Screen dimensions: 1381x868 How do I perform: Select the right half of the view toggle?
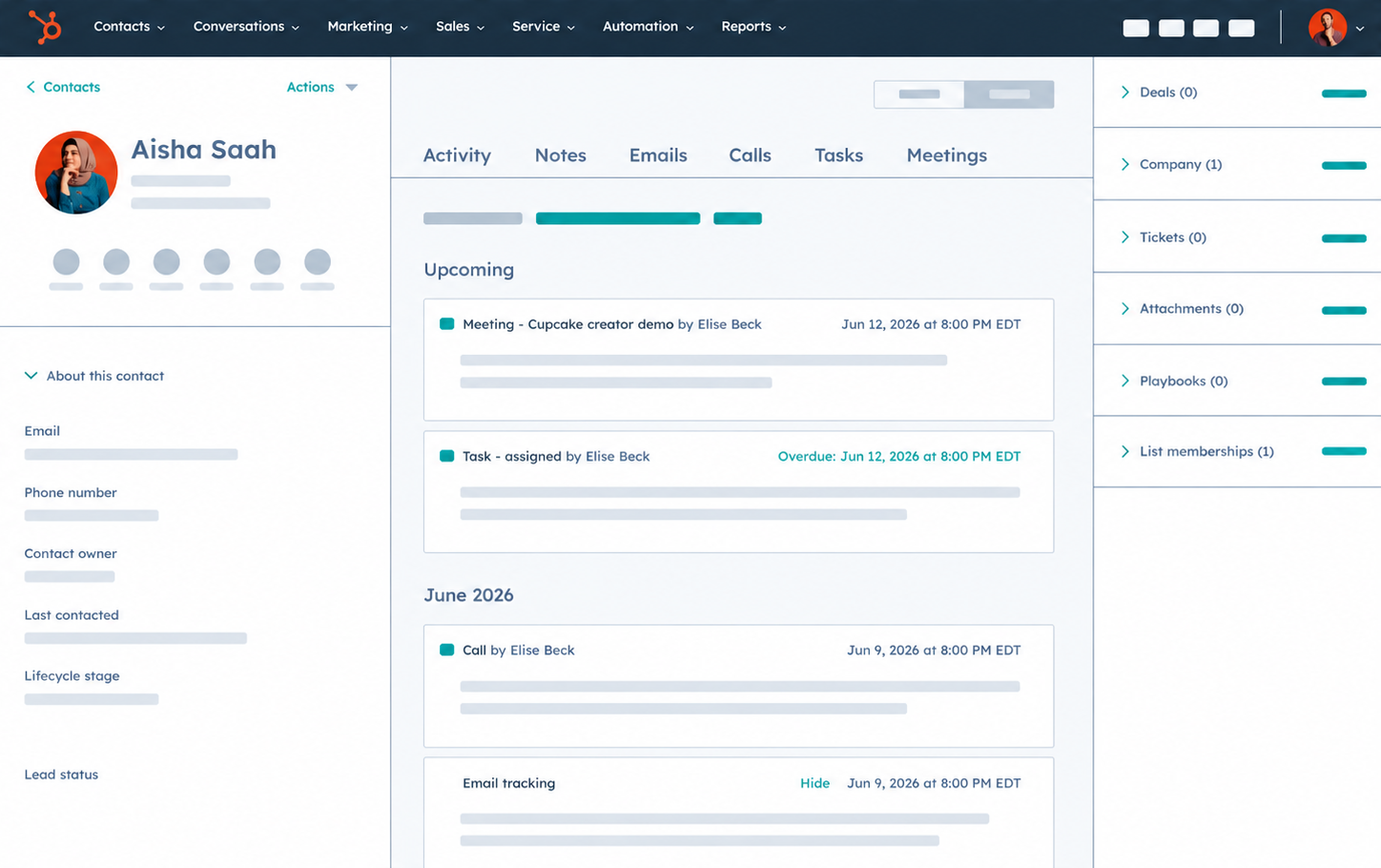(x=1009, y=94)
